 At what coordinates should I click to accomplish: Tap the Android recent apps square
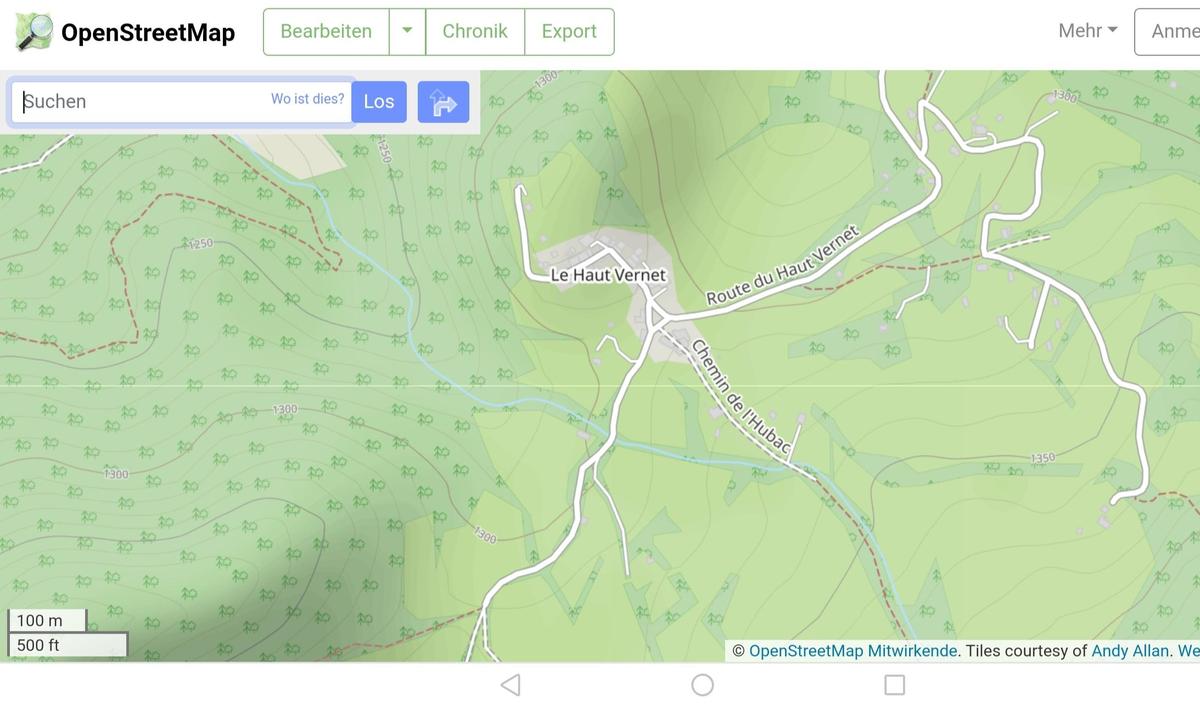click(895, 685)
